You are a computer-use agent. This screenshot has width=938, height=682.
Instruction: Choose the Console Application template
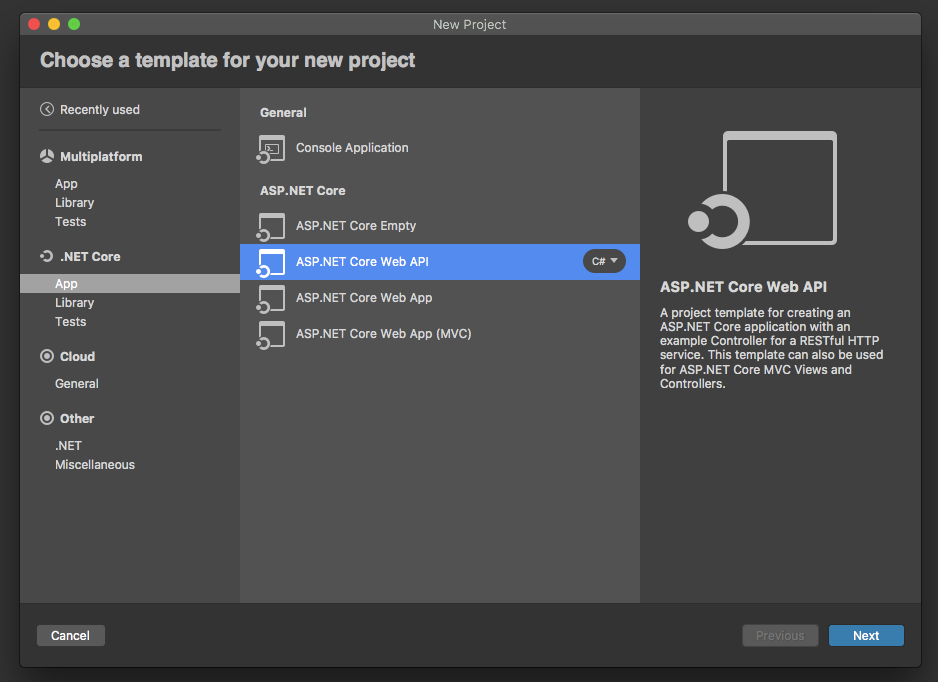point(440,148)
